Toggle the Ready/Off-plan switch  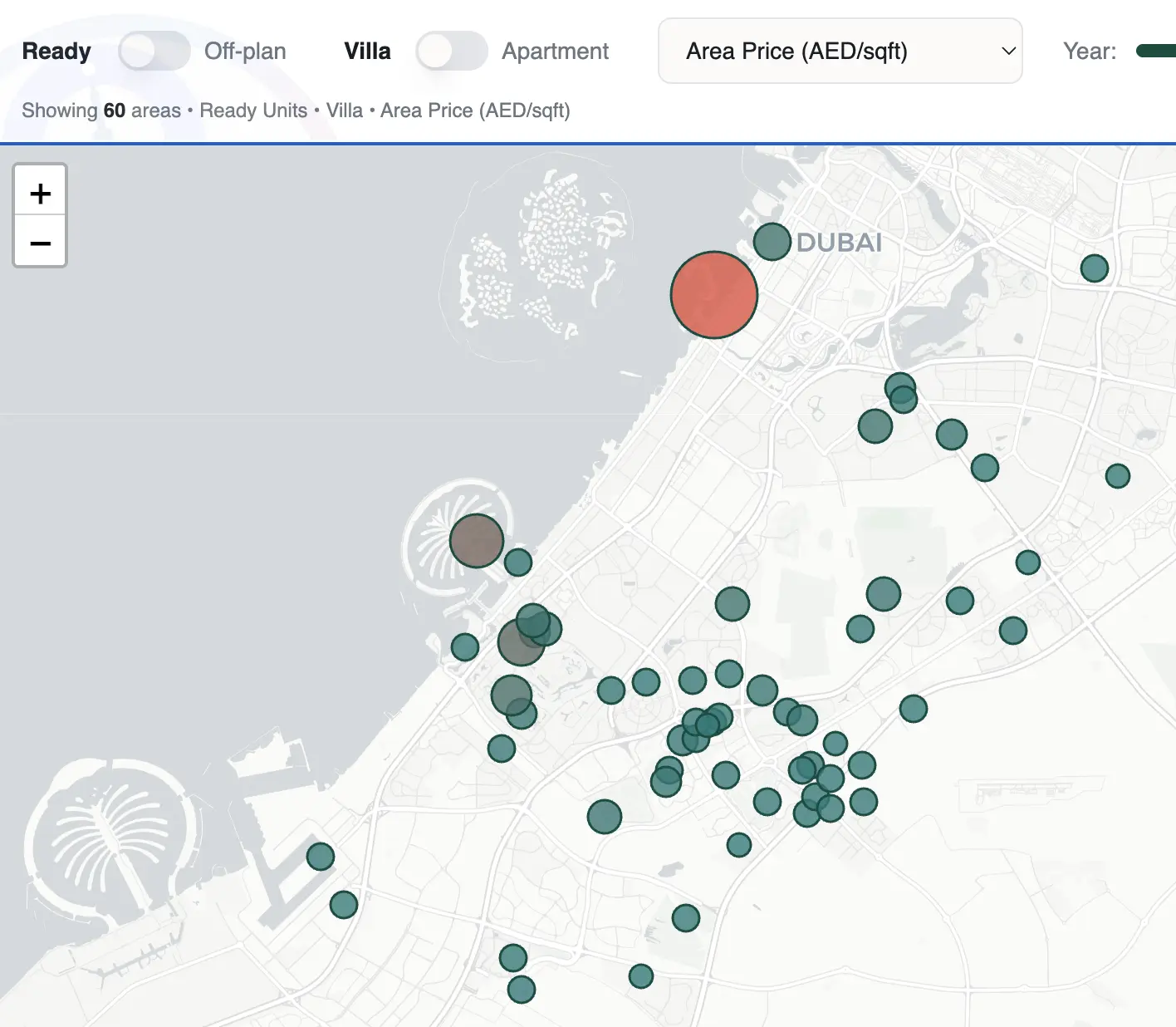click(154, 52)
